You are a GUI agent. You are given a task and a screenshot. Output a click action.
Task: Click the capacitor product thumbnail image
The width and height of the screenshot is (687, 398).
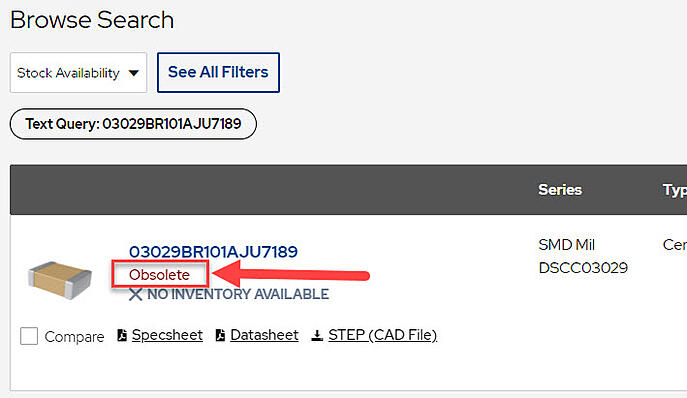coord(60,280)
